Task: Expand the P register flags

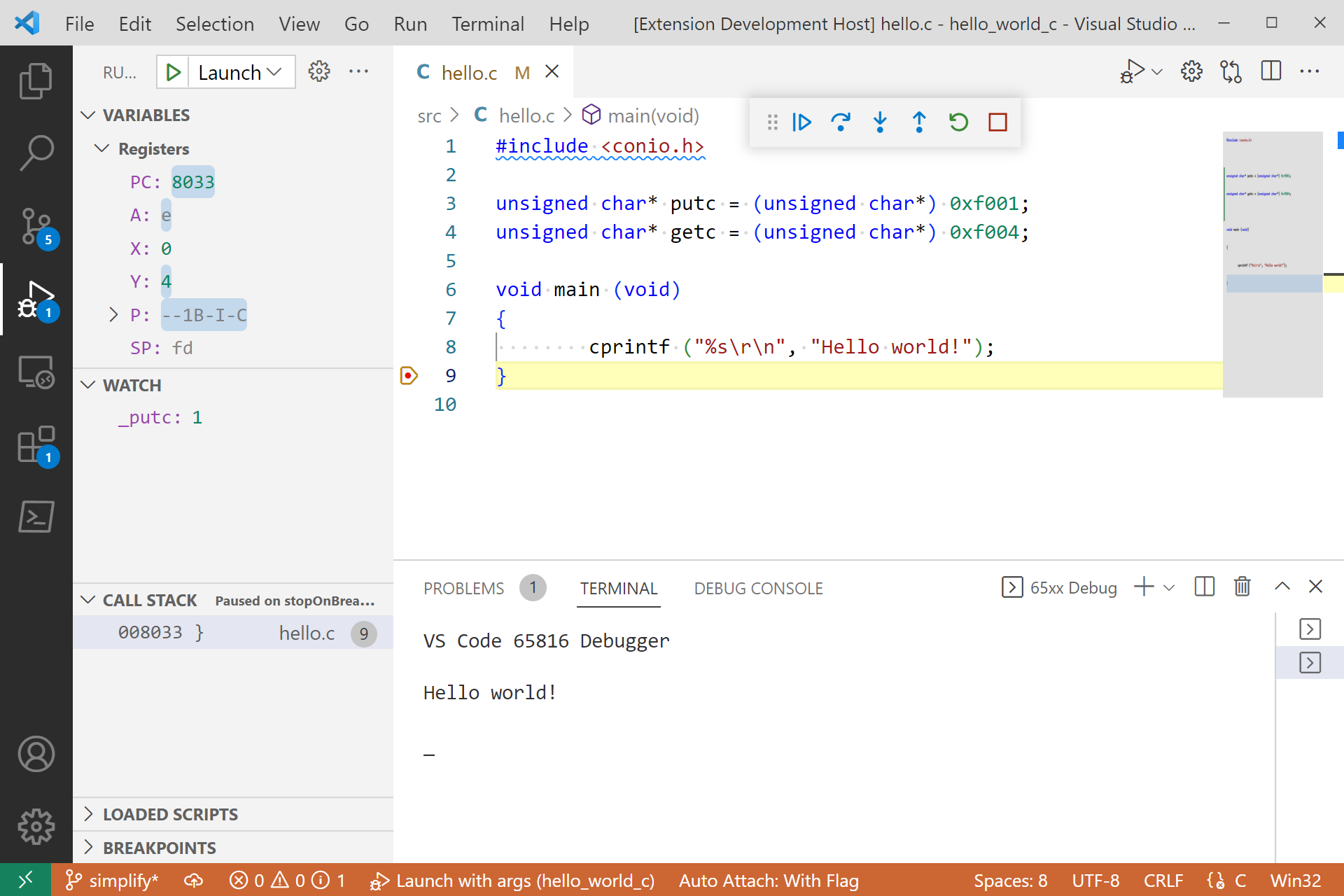Action: click(113, 315)
